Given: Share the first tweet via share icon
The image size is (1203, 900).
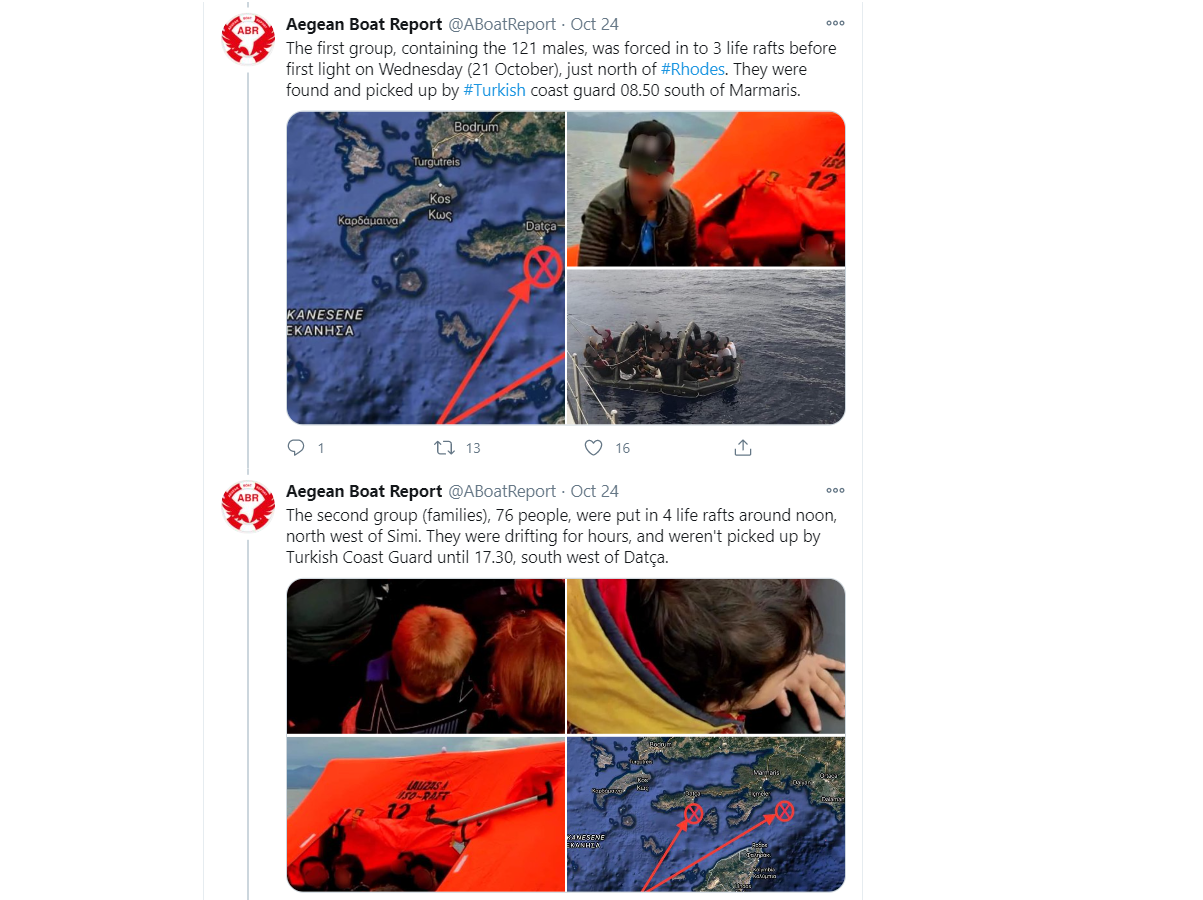Looking at the screenshot, I should tap(742, 448).
